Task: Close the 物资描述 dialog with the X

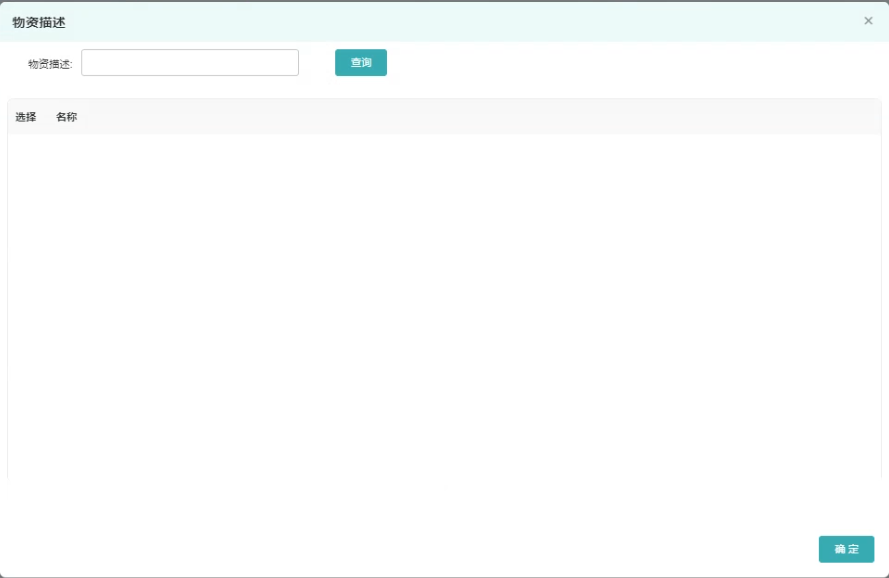Action: pyautogui.click(x=868, y=21)
